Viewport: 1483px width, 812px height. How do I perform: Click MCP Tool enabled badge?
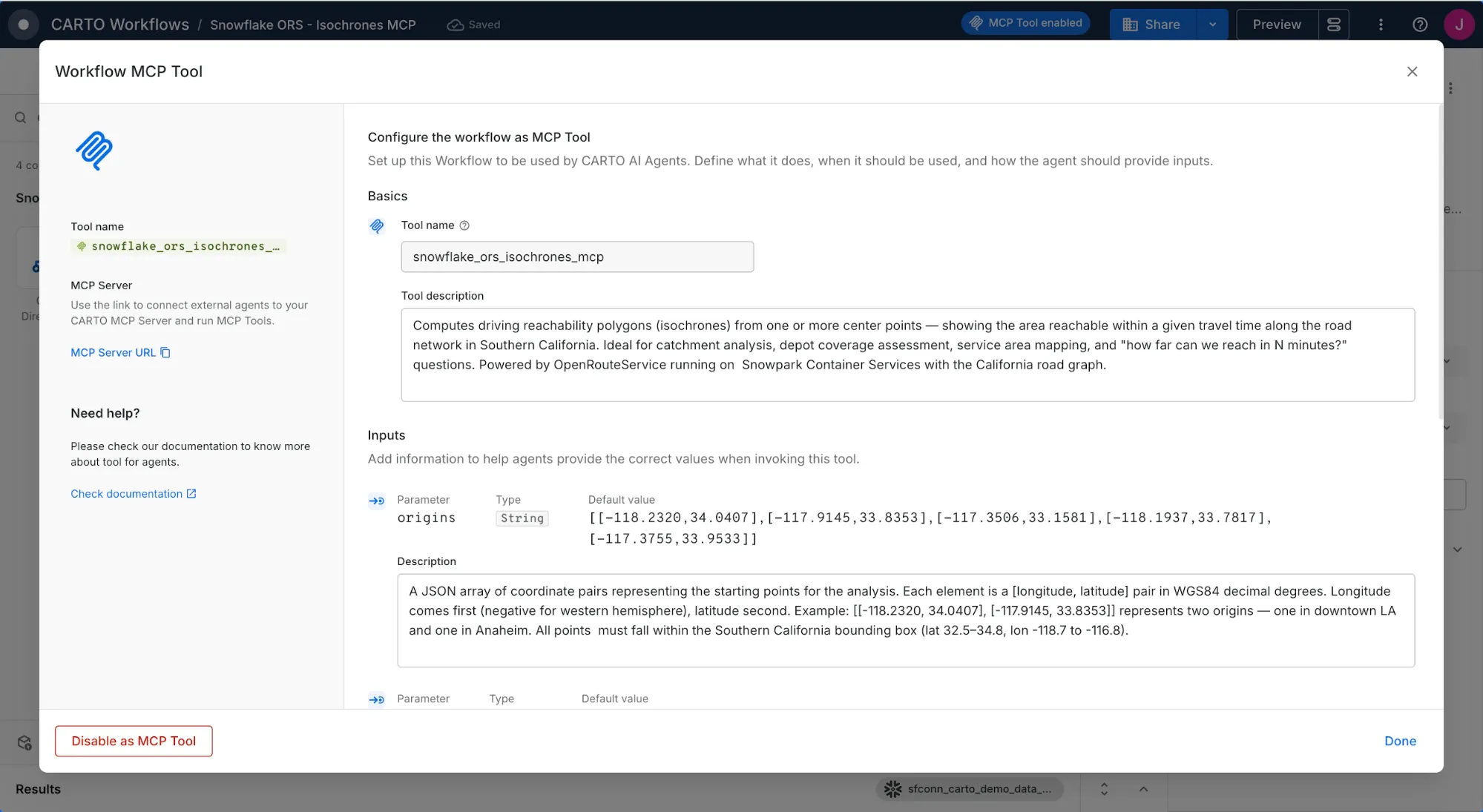pyautogui.click(x=1026, y=23)
